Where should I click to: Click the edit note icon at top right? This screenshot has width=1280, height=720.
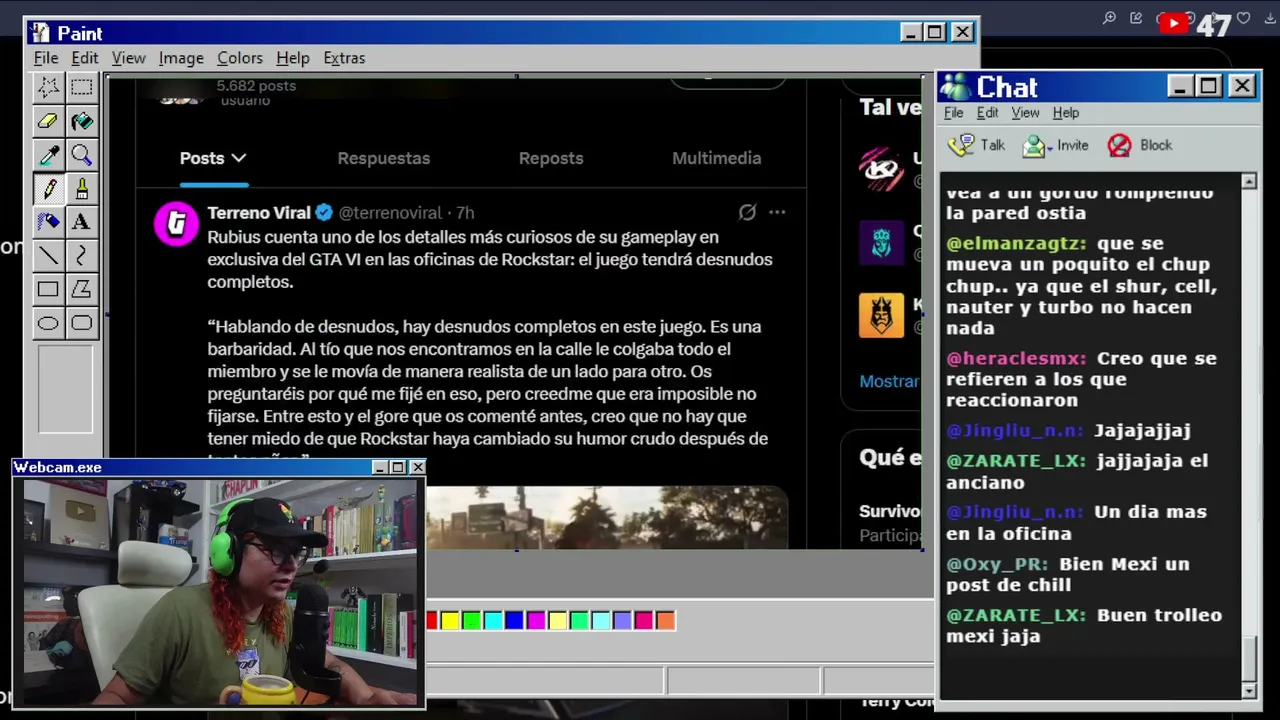pos(1136,18)
